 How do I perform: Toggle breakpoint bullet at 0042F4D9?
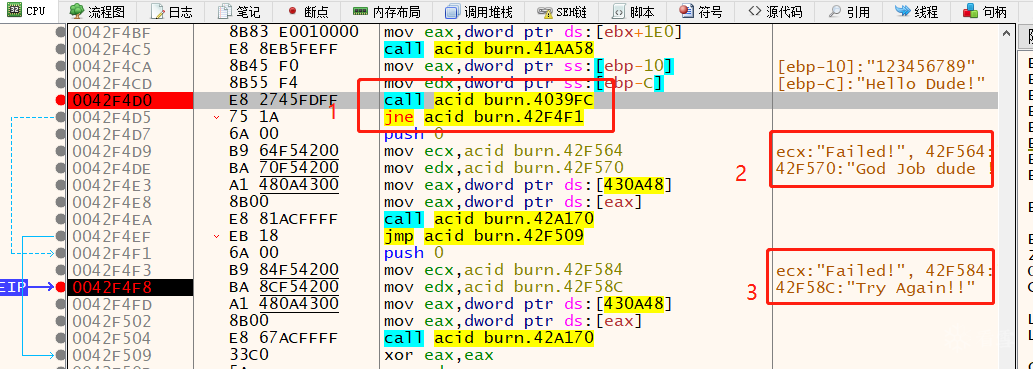coord(61,151)
